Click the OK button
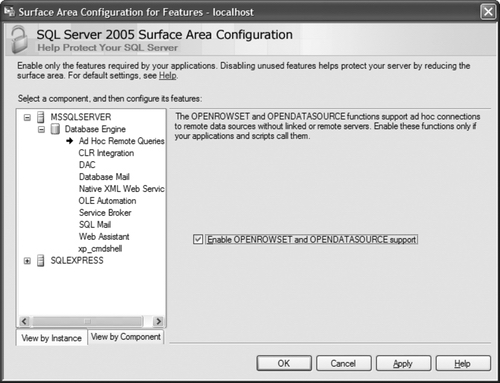This screenshot has height=383, width=500. [284, 363]
